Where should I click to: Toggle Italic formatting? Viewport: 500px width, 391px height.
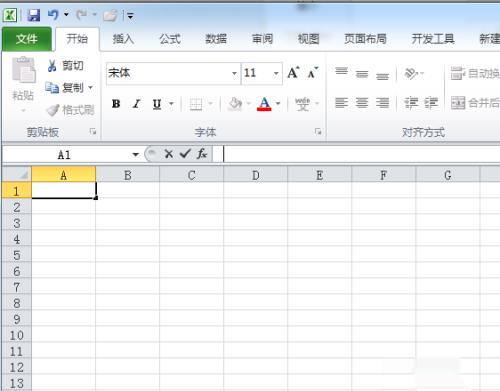pyautogui.click(x=136, y=104)
